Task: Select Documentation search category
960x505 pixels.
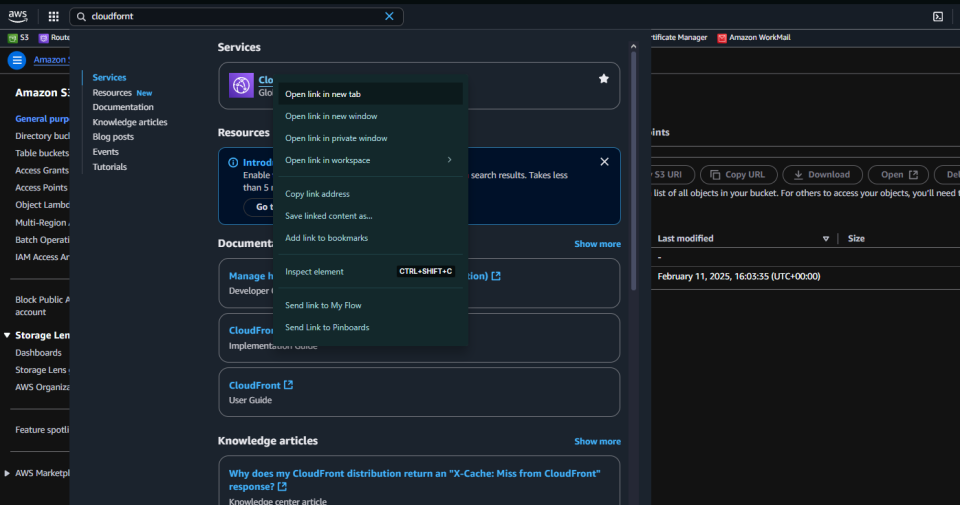Action: (x=123, y=107)
